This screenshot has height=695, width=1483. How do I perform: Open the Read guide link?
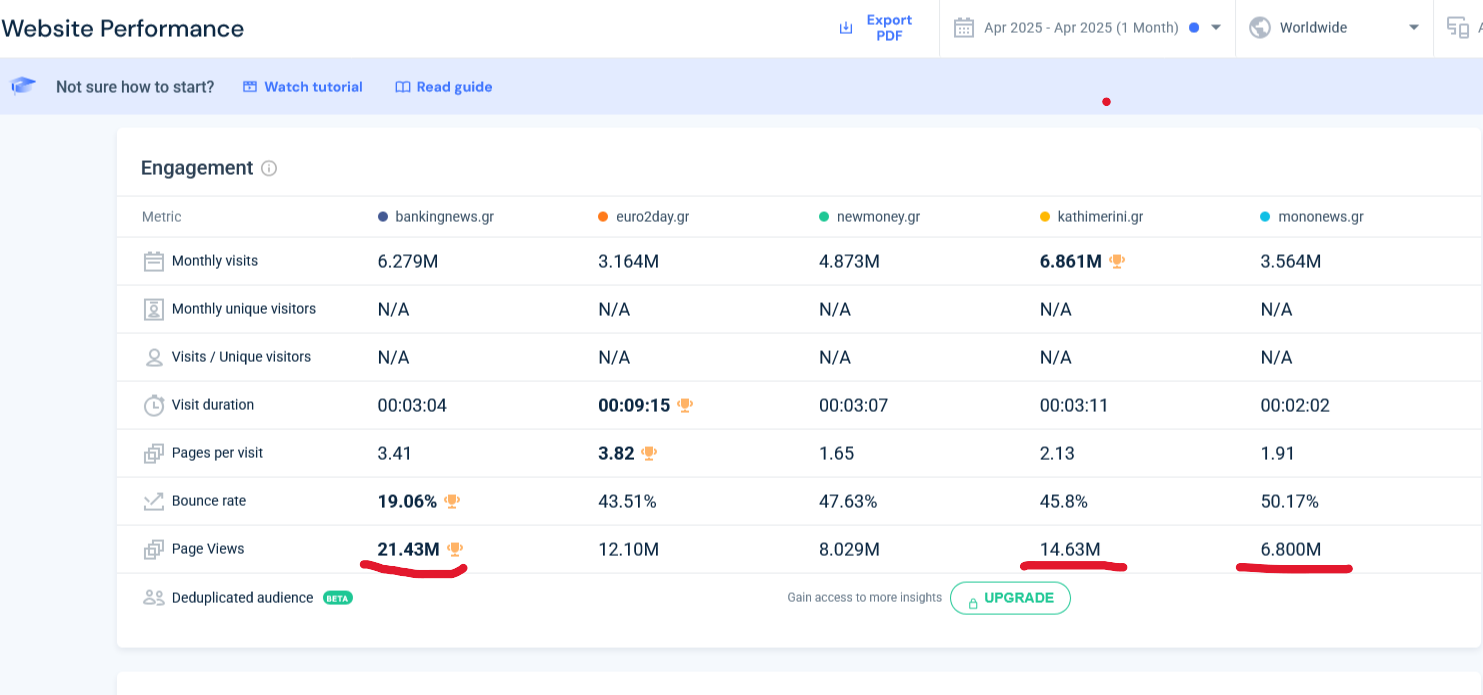coord(444,87)
